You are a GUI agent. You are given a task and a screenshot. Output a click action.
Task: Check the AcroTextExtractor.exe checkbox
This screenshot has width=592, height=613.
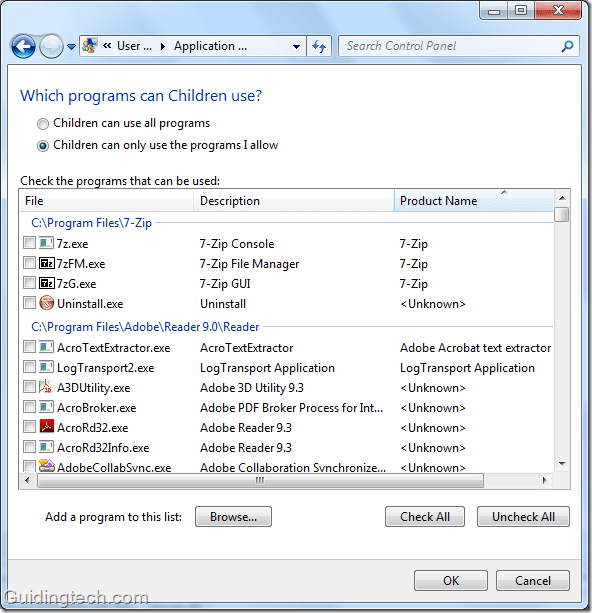(x=29, y=347)
